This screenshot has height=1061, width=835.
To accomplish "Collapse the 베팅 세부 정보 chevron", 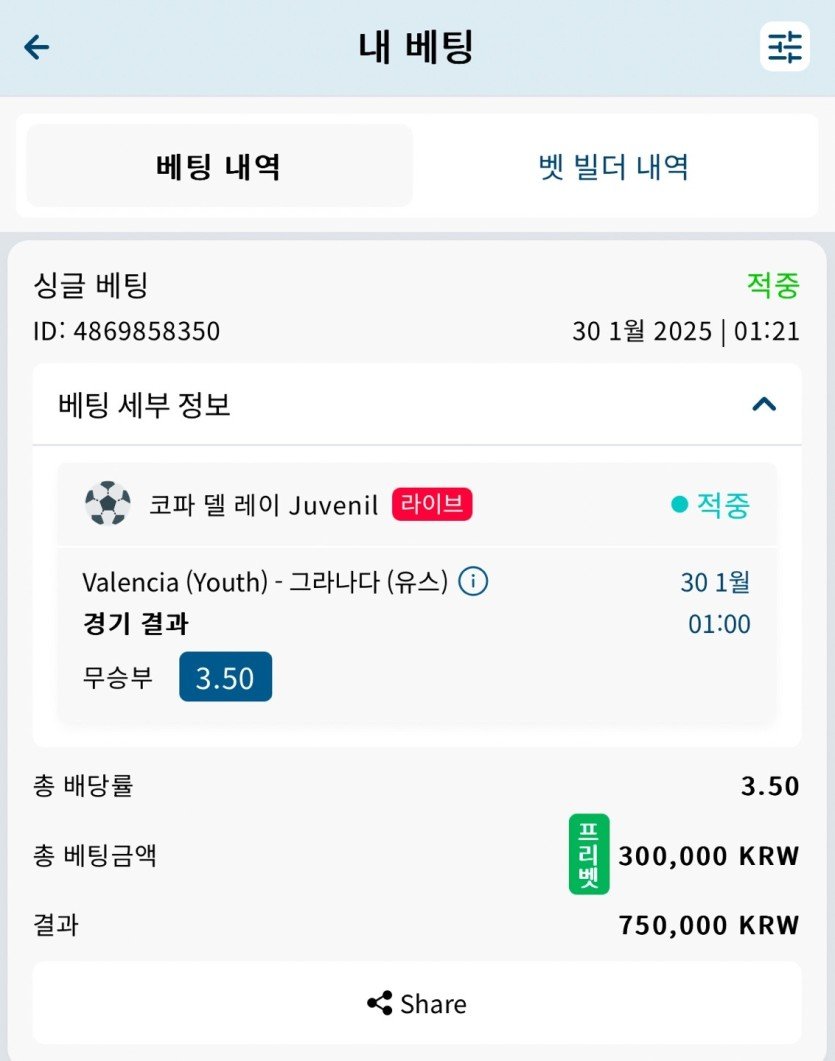I will pos(764,404).
